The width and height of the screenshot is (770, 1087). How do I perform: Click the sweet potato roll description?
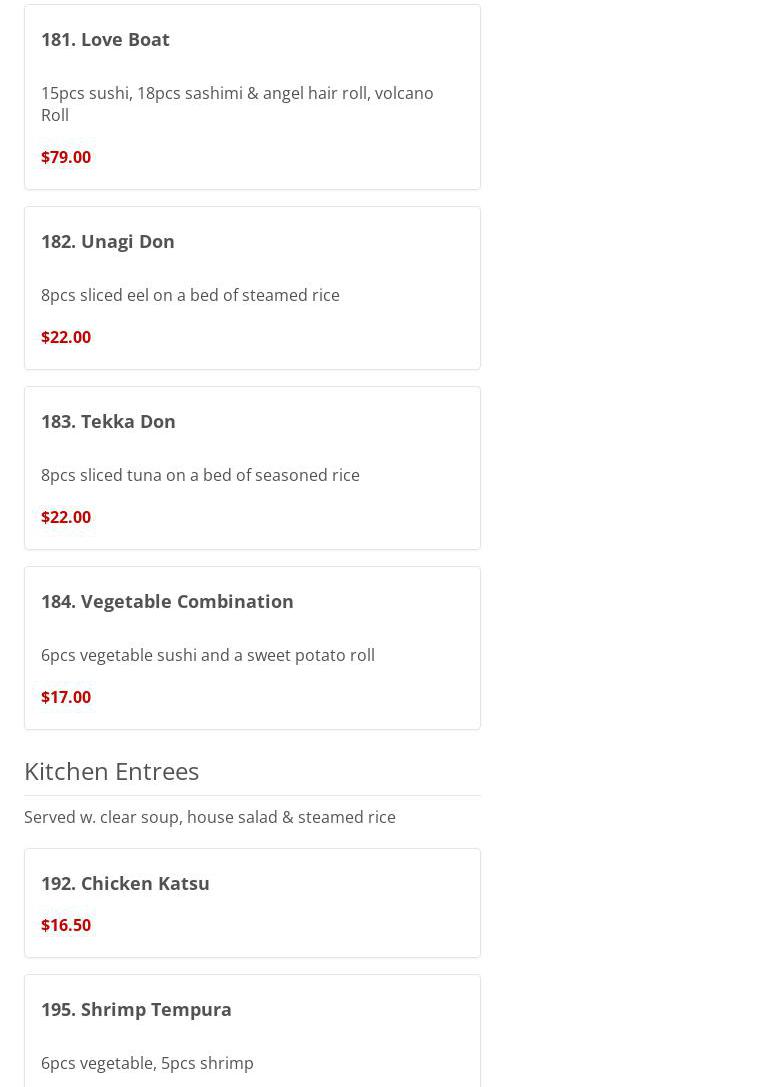pos(208,655)
